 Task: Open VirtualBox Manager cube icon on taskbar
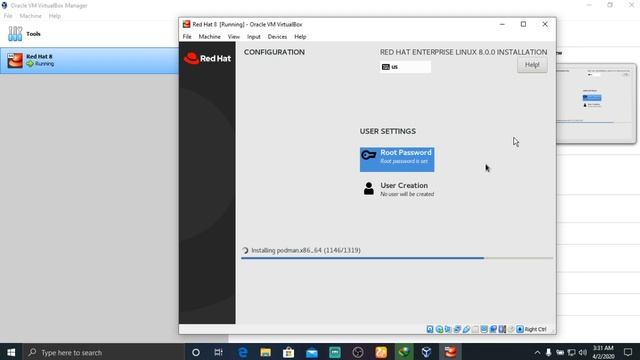coord(427,352)
